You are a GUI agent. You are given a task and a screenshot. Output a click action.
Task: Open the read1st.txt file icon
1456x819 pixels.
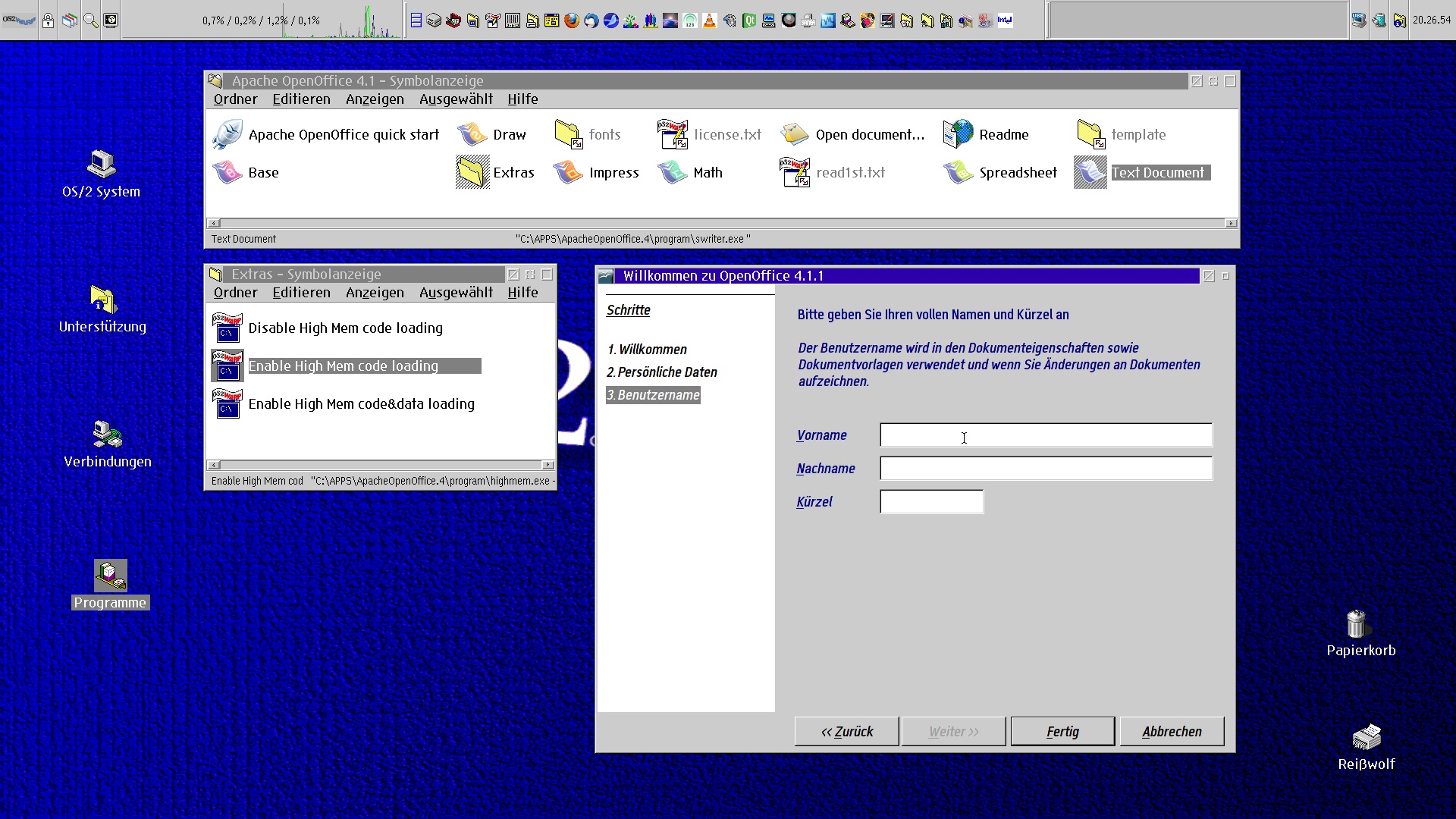[795, 172]
